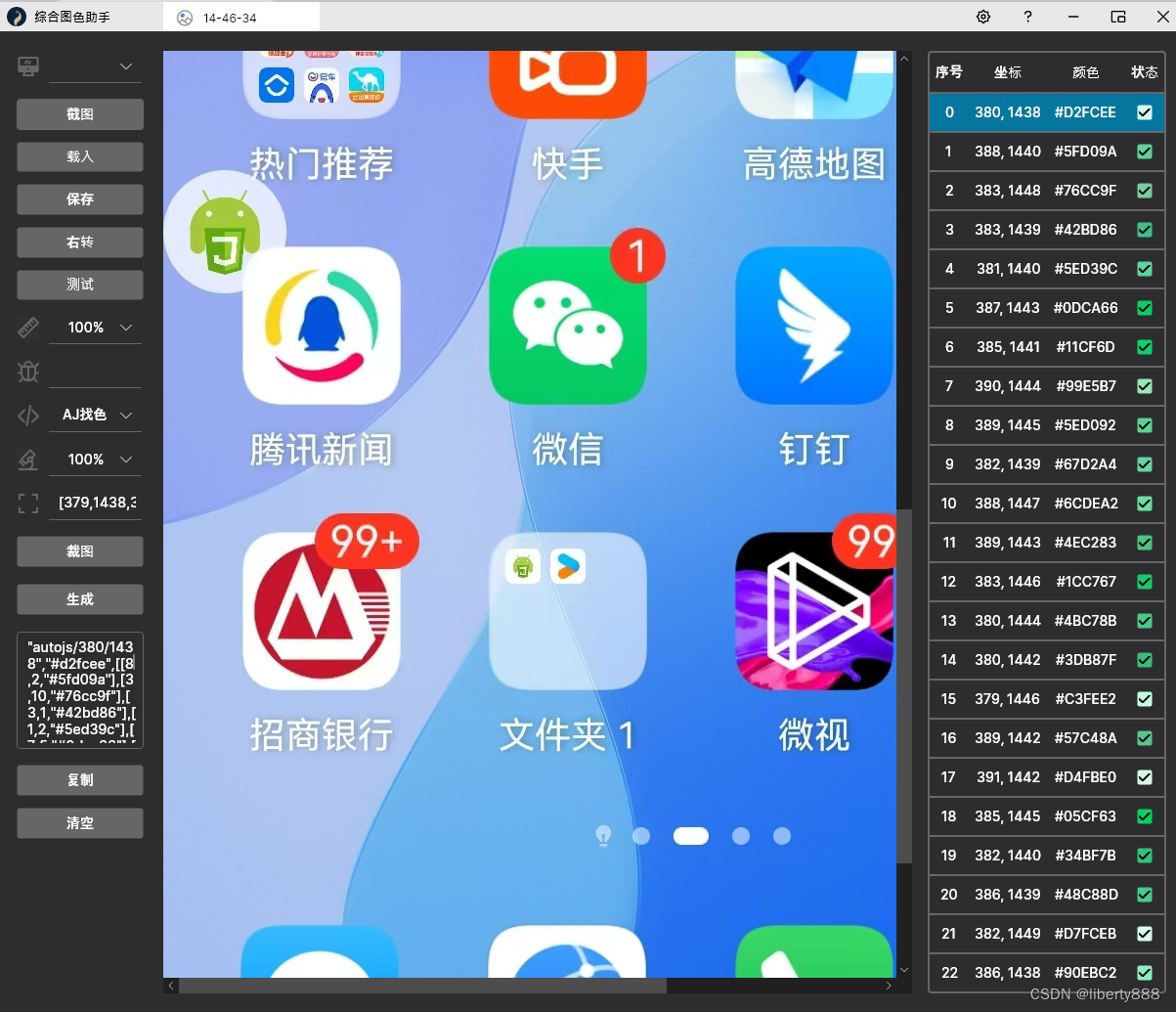Click the lightbulb page indicator icon
Image resolution: width=1176 pixels, height=1012 pixels.
pos(604,835)
